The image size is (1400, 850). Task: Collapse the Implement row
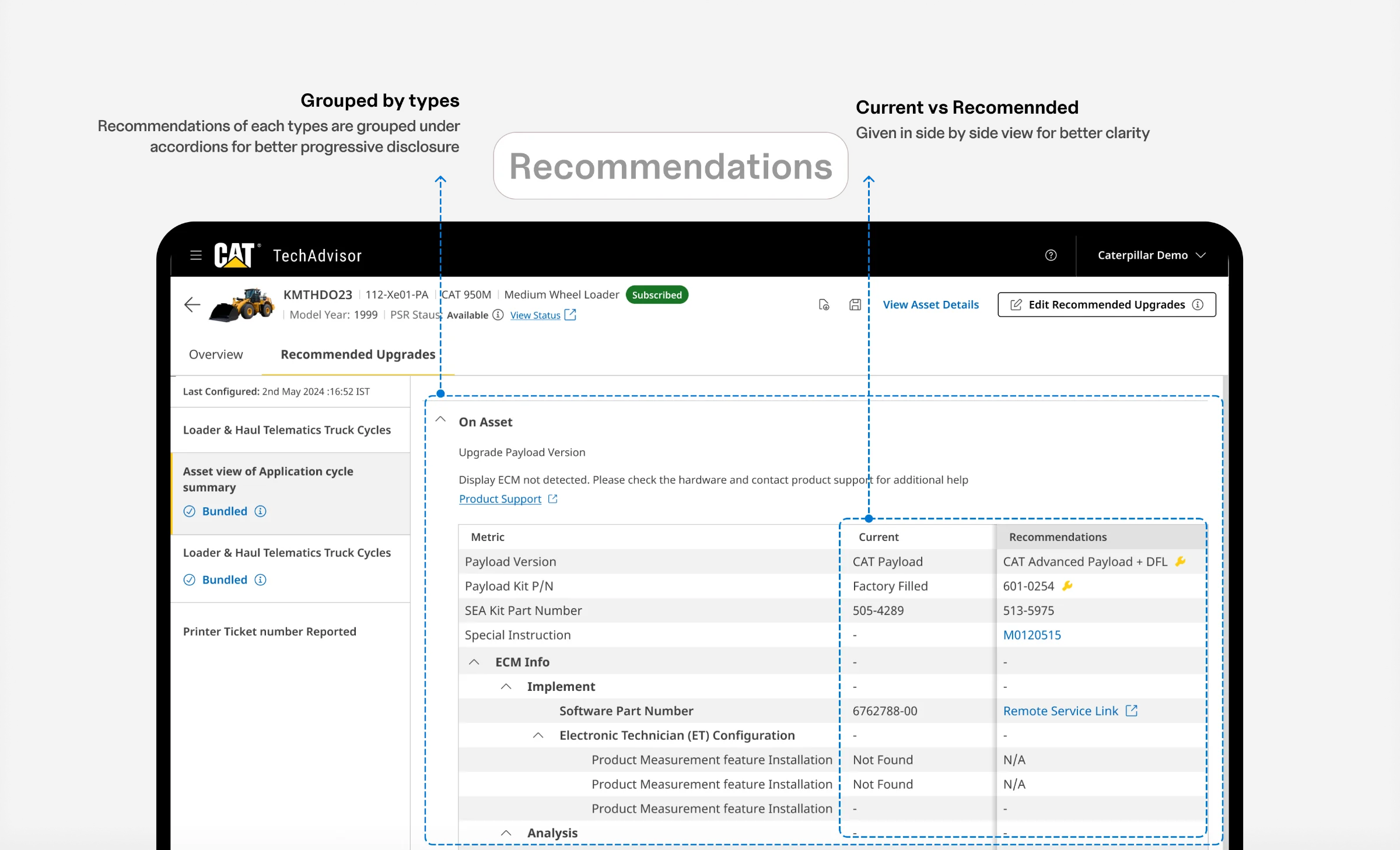coord(506,687)
